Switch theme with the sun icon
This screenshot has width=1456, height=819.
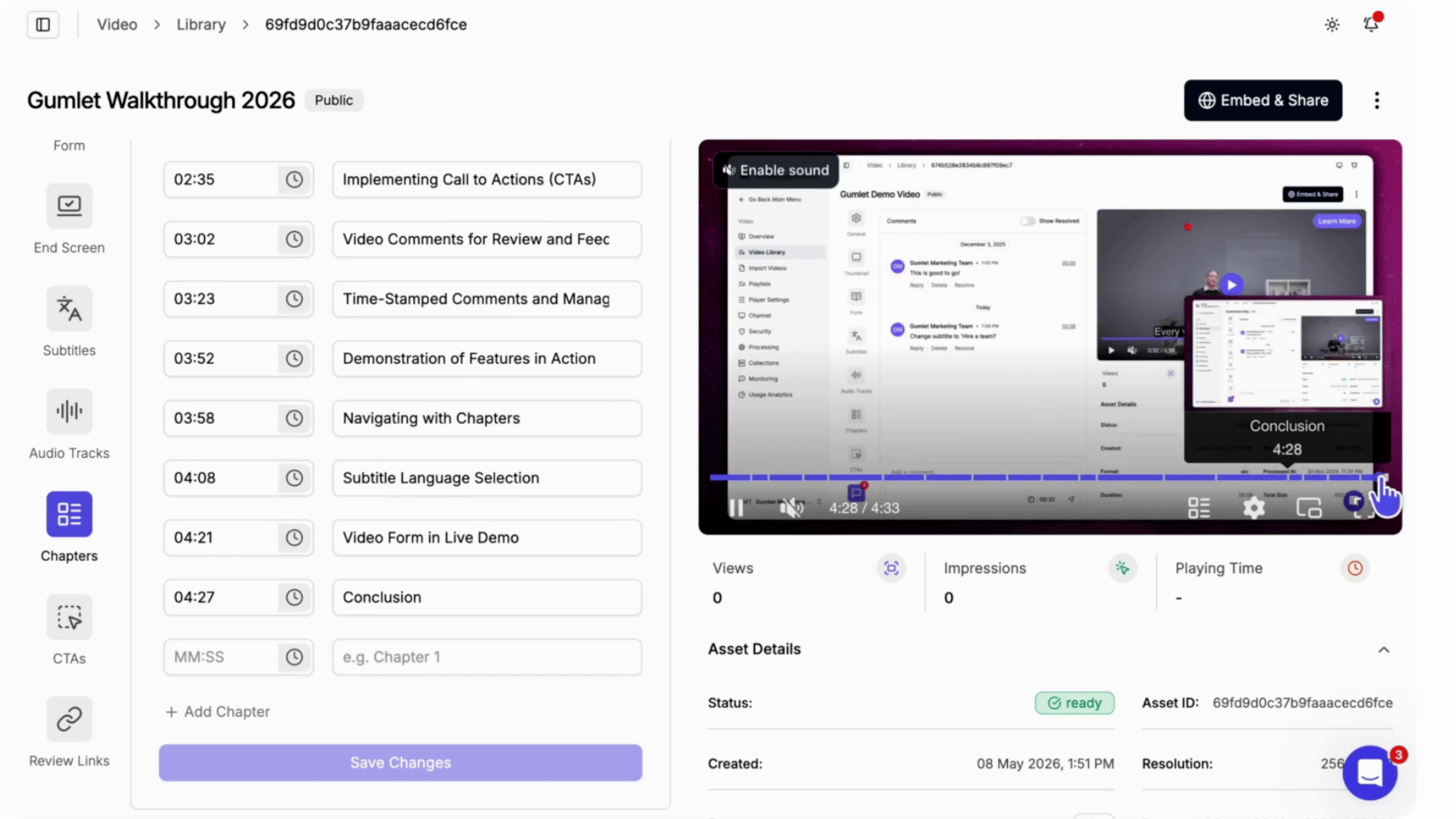(1332, 24)
